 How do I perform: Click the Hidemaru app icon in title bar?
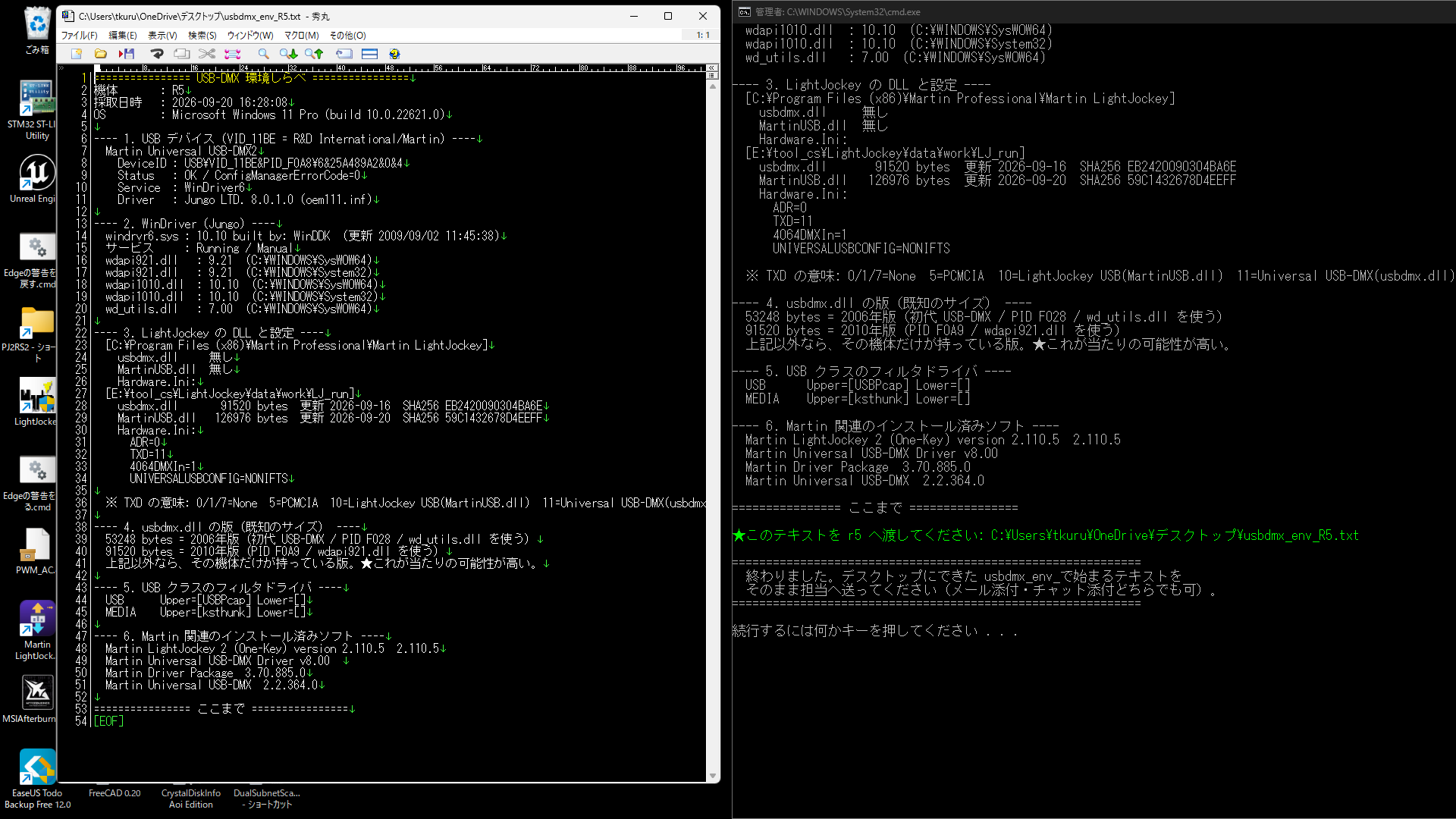point(68,16)
